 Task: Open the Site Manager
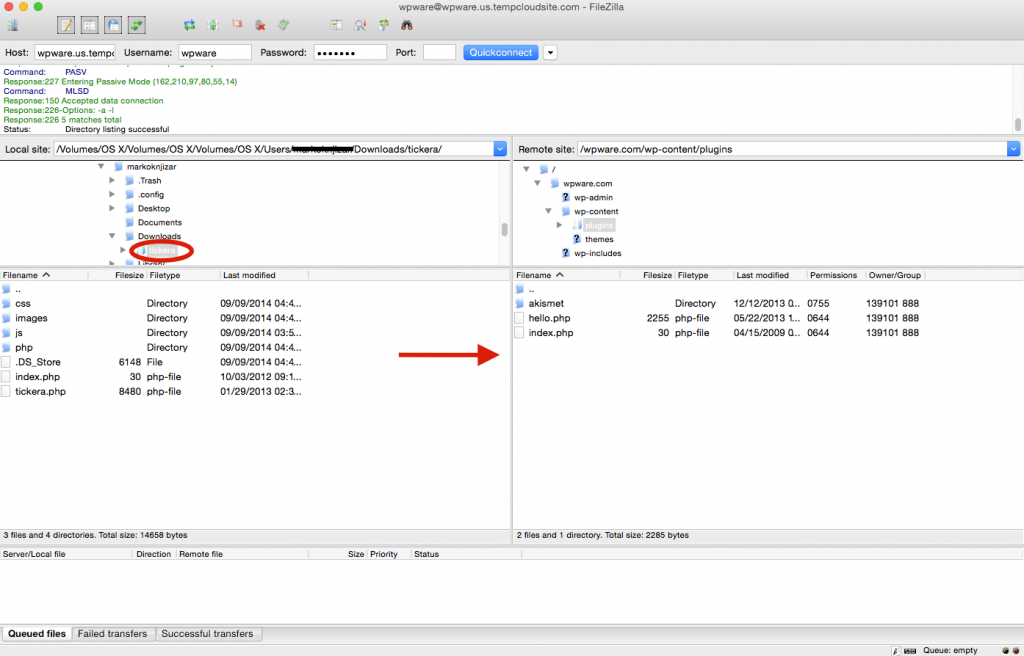click(12, 25)
